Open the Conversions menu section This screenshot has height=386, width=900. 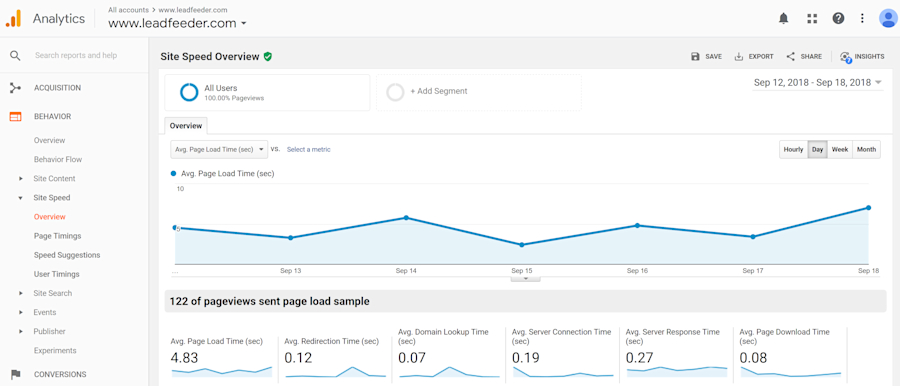click(x=60, y=375)
